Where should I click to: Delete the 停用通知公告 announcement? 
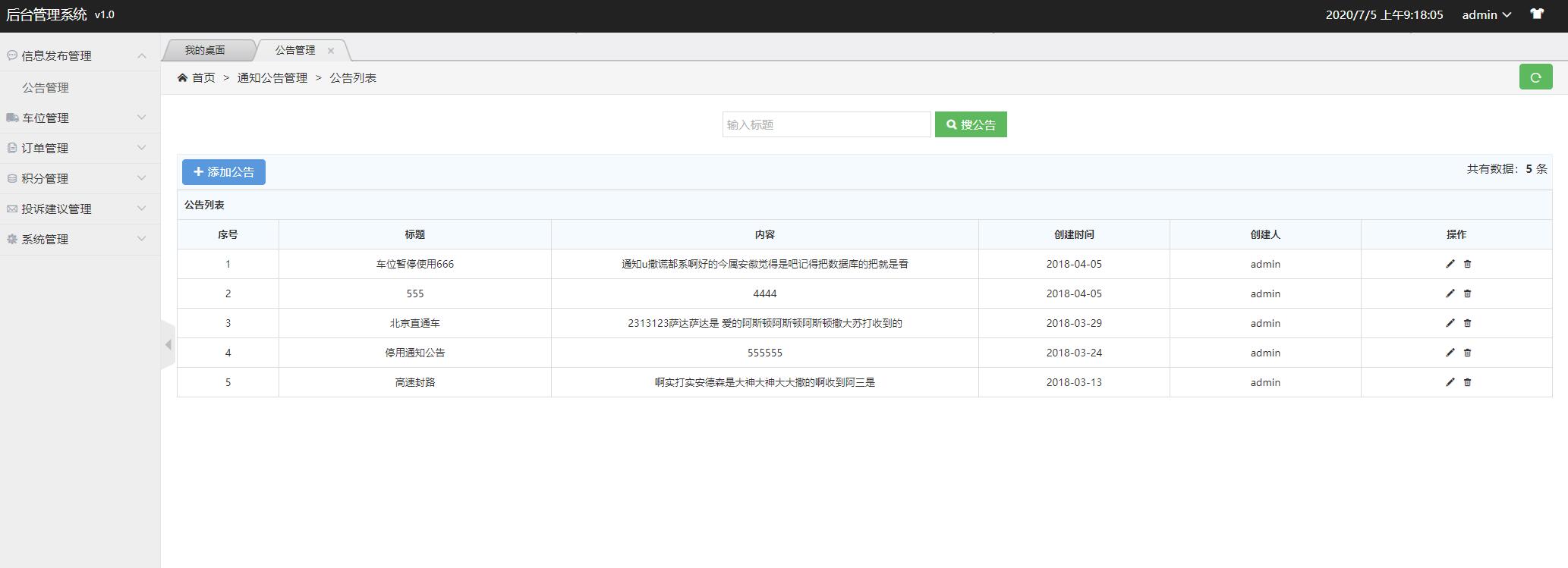pyautogui.click(x=1467, y=353)
